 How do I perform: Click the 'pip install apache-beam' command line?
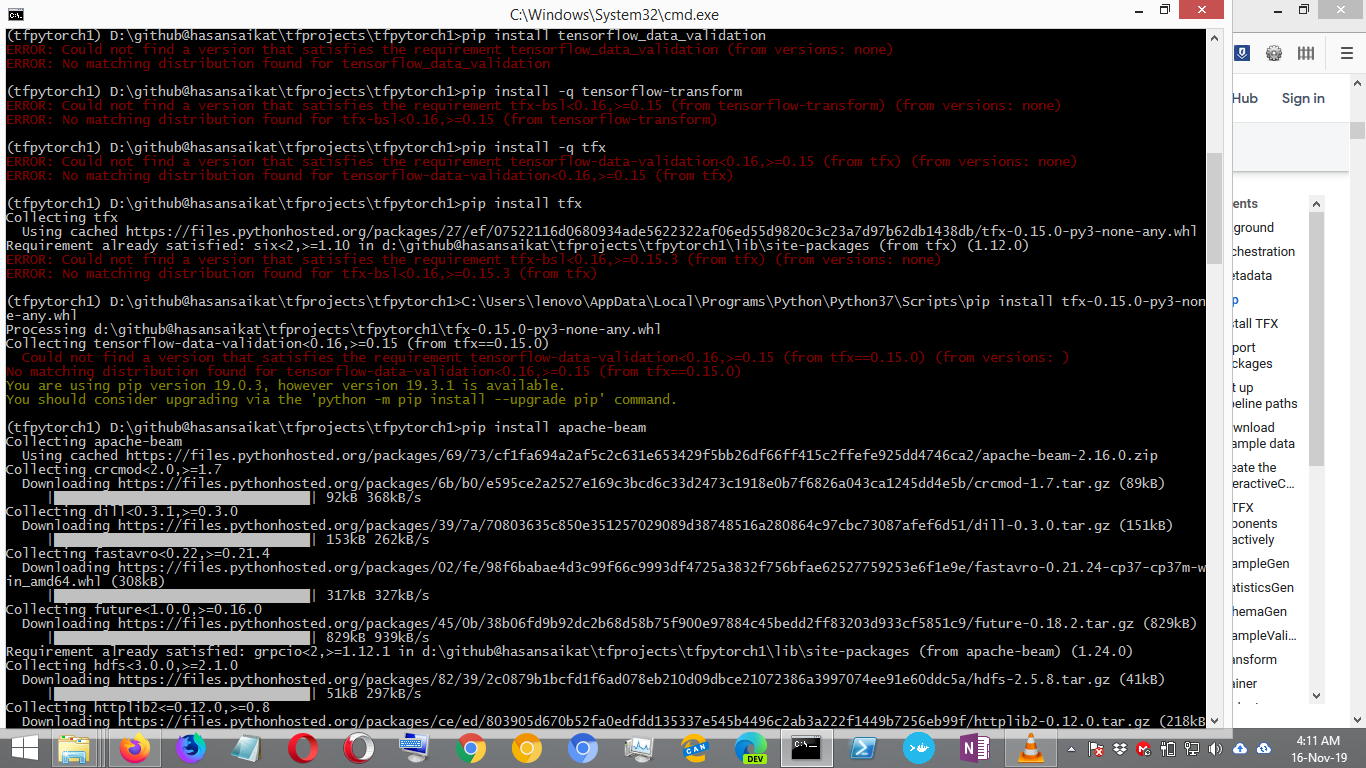(x=326, y=427)
